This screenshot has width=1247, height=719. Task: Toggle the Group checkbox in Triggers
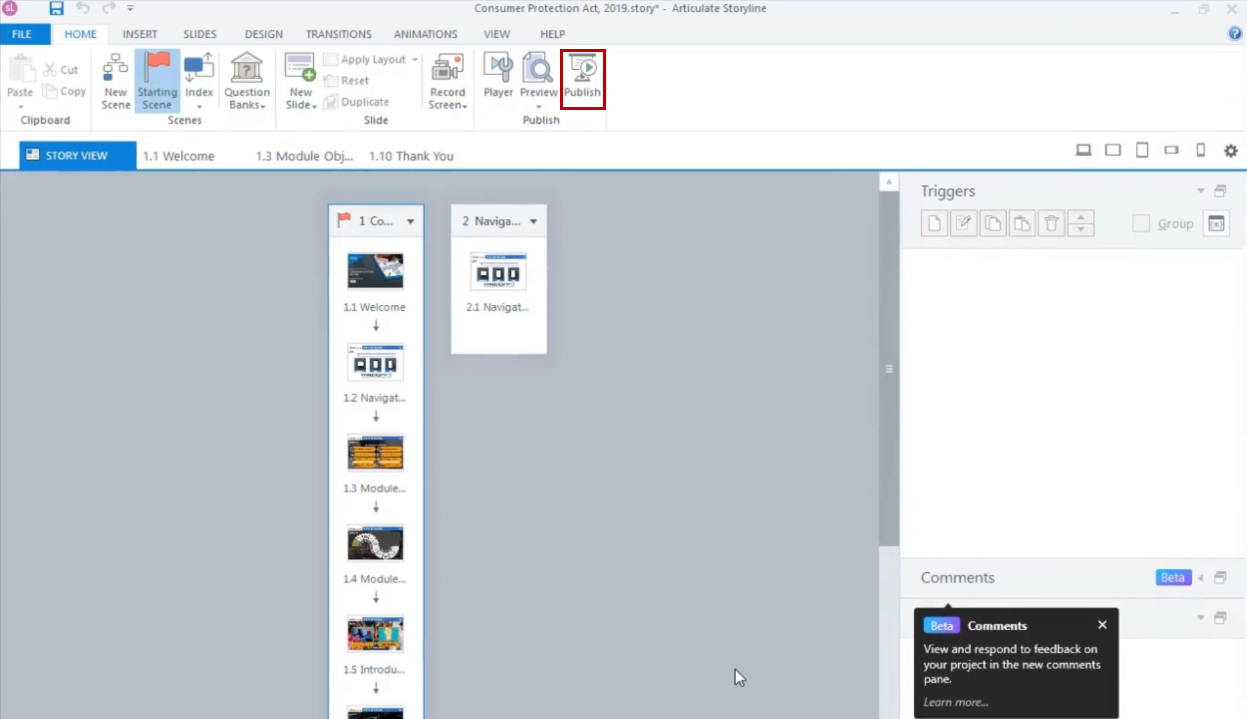pos(1141,223)
